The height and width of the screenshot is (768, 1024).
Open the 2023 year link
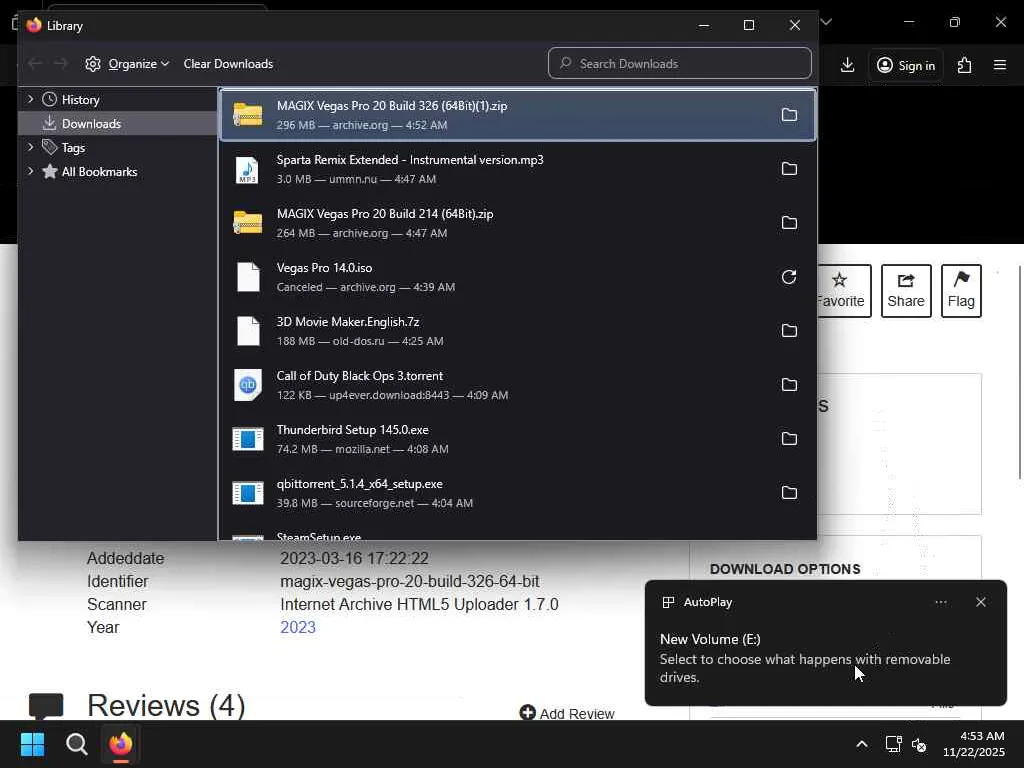[x=298, y=627]
